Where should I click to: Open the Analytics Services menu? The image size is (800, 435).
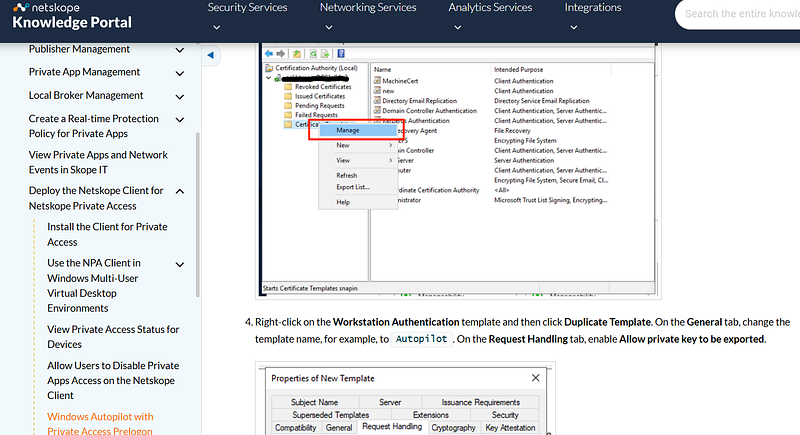coord(490,8)
